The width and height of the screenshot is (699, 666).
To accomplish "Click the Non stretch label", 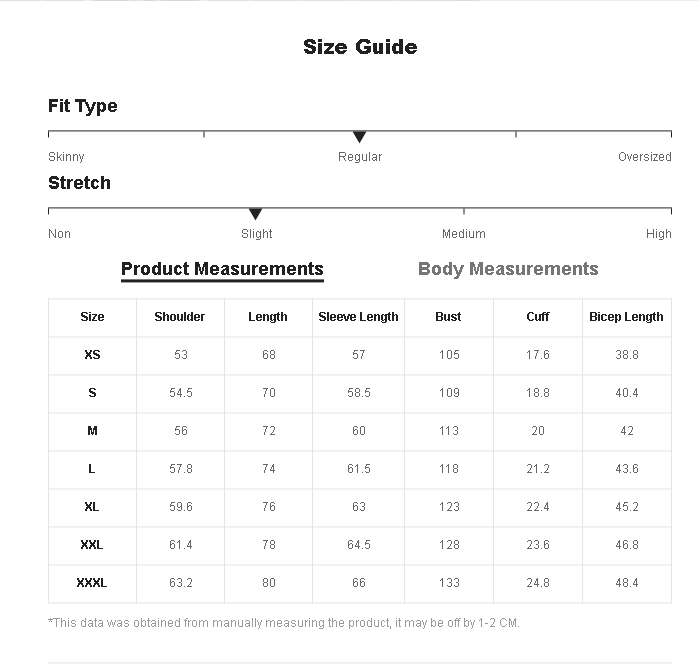I will coord(59,234).
